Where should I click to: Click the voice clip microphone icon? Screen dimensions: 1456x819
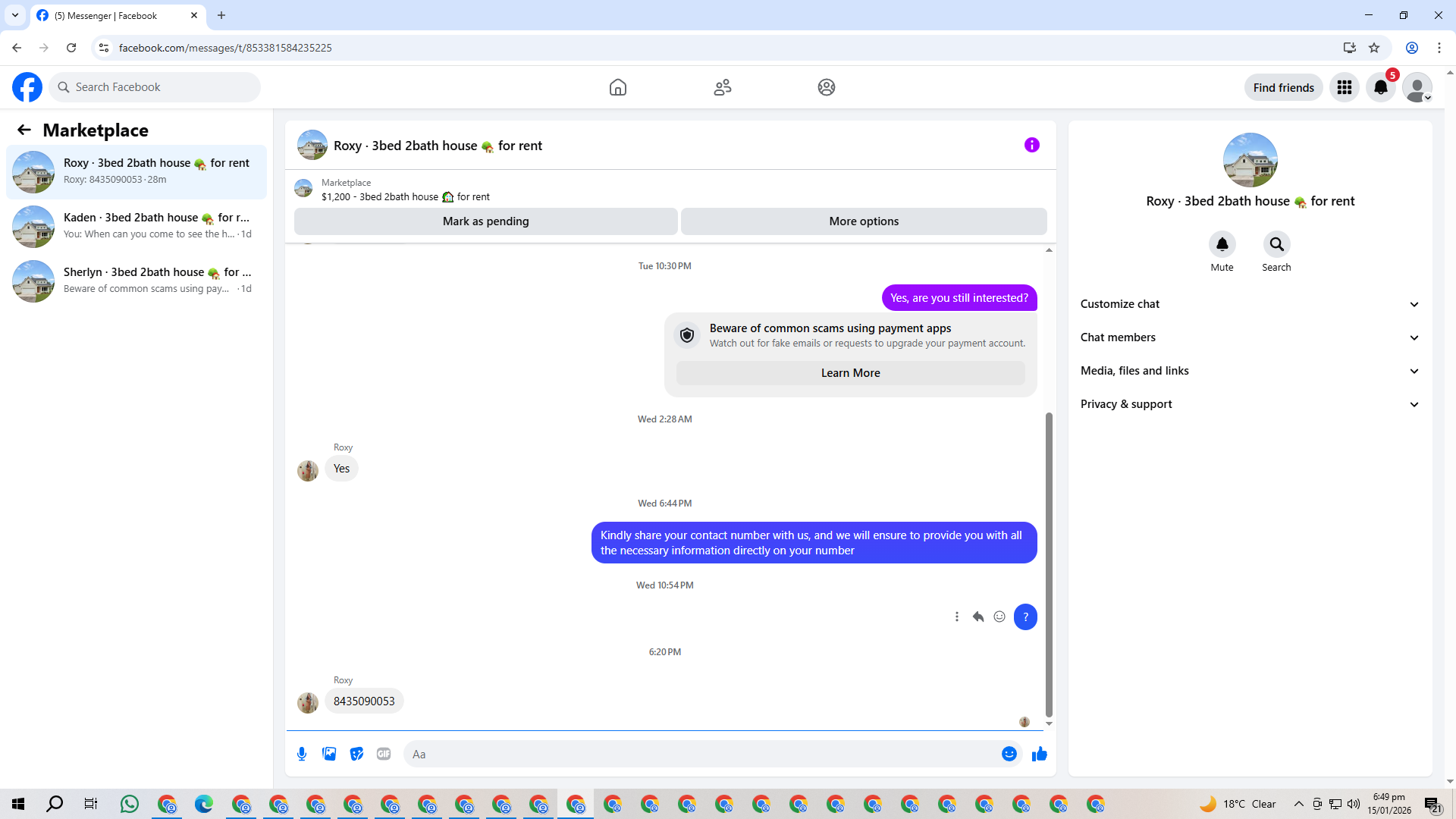(x=302, y=754)
